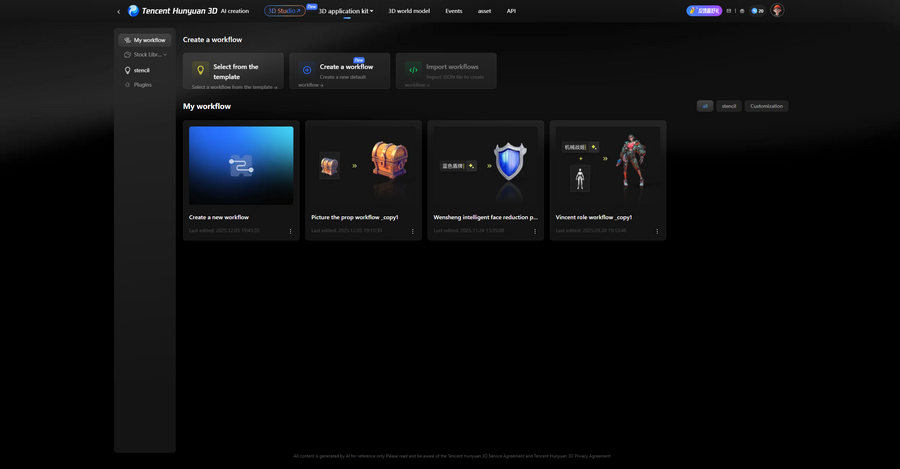900x469 pixels.
Task: Select the 'Customization' filter
Action: point(766,106)
